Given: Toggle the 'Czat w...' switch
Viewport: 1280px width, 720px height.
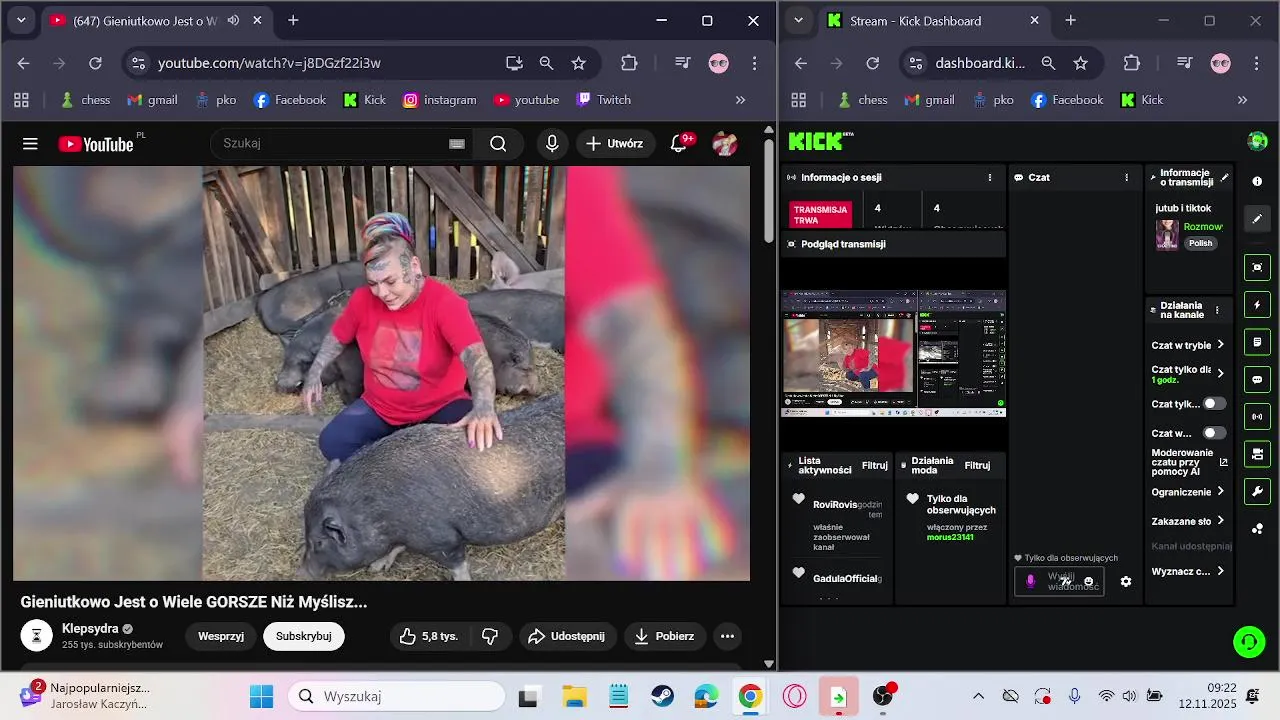Looking at the screenshot, I should coord(1214,433).
